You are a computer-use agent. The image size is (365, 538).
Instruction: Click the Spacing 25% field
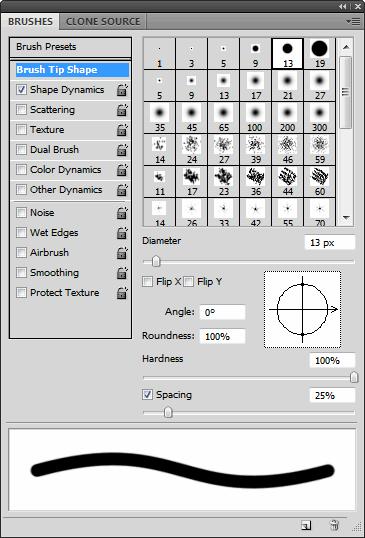click(x=332, y=396)
